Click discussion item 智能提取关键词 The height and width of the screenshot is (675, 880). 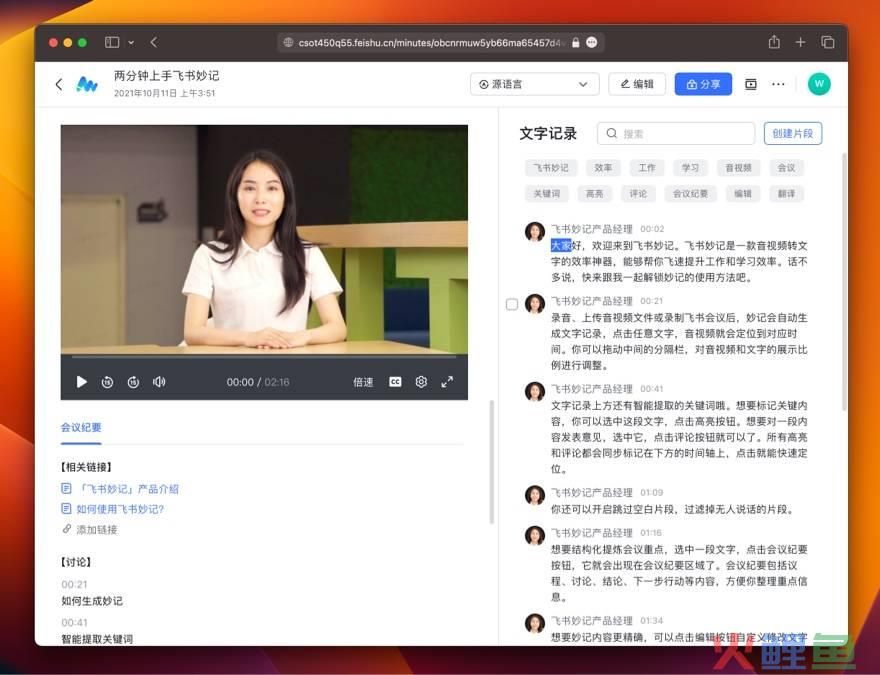97,639
